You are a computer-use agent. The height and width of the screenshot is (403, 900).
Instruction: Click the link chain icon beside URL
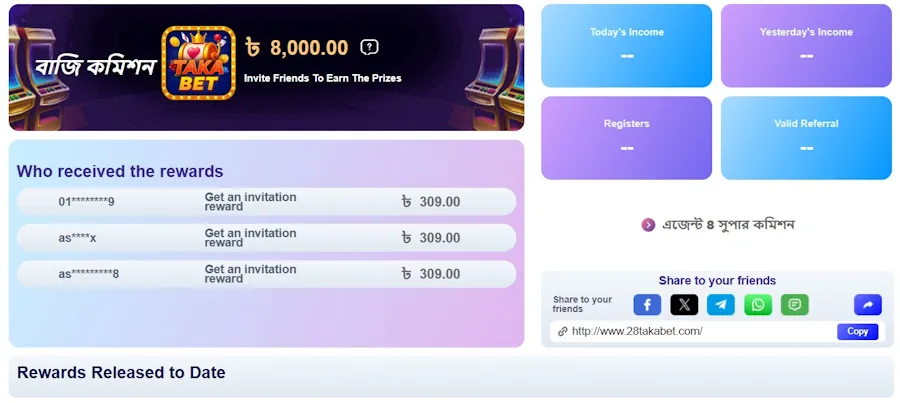(563, 331)
